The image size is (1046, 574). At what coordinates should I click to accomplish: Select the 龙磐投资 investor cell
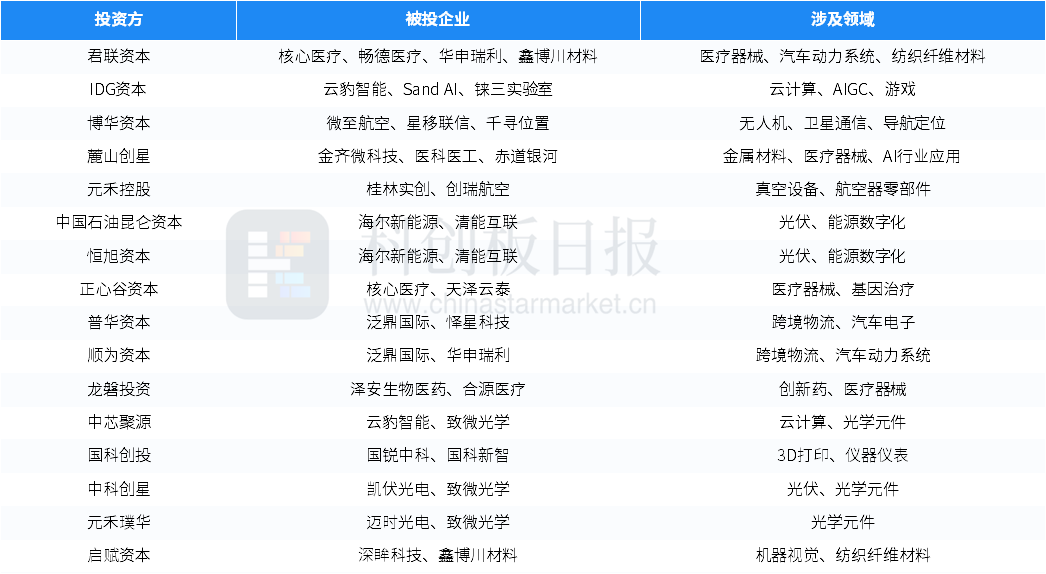click(x=119, y=389)
